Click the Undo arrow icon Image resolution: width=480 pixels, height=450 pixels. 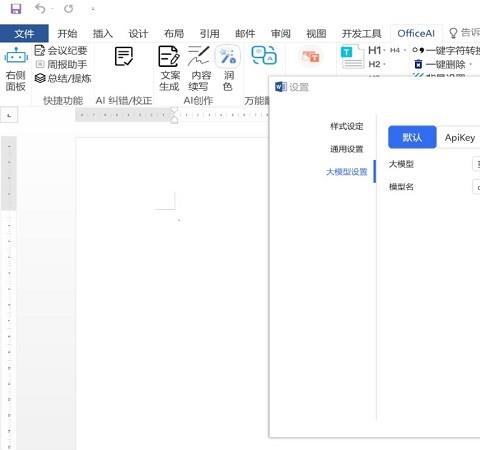[40, 9]
